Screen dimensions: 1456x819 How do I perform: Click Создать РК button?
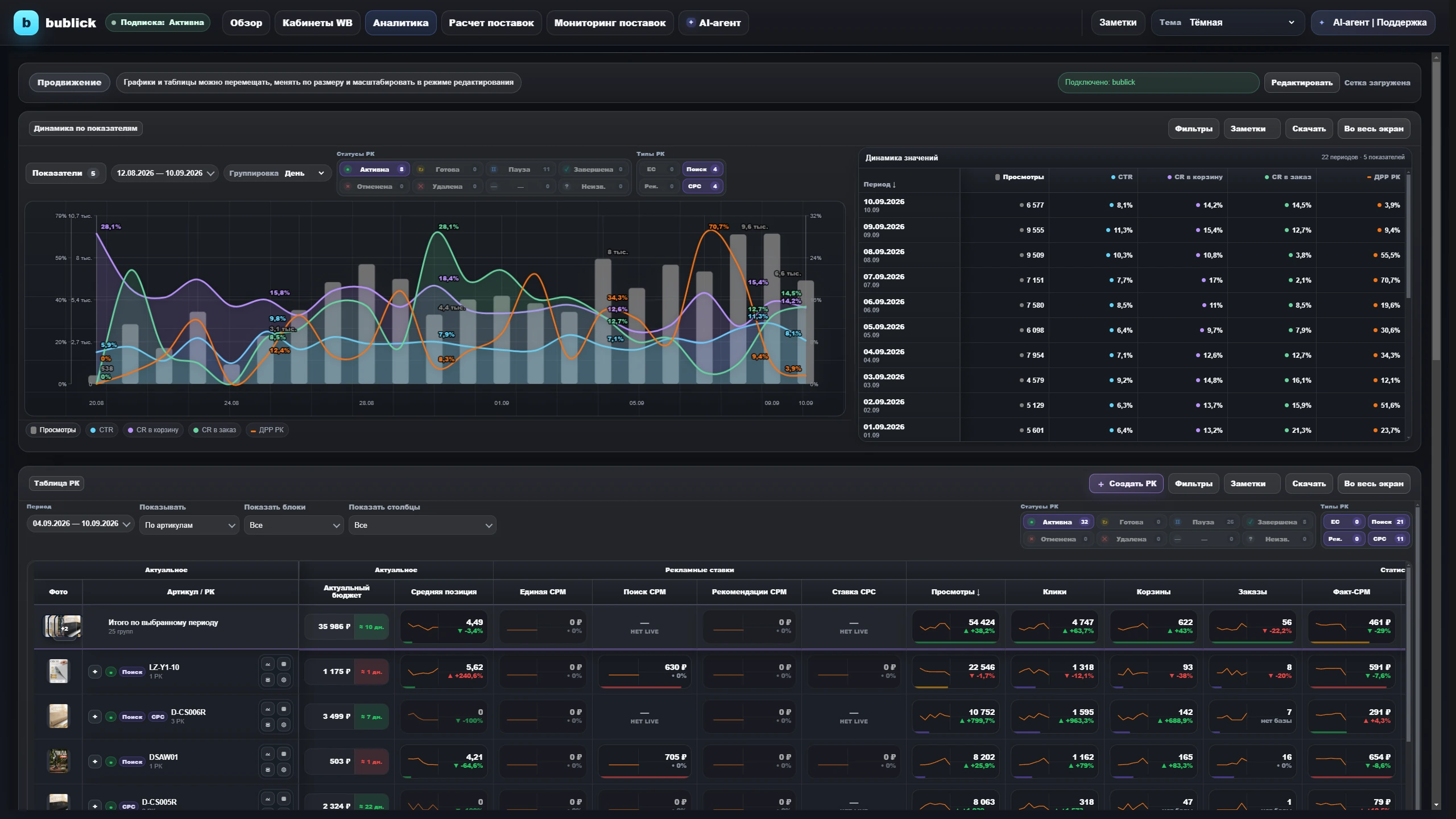click(x=1126, y=483)
